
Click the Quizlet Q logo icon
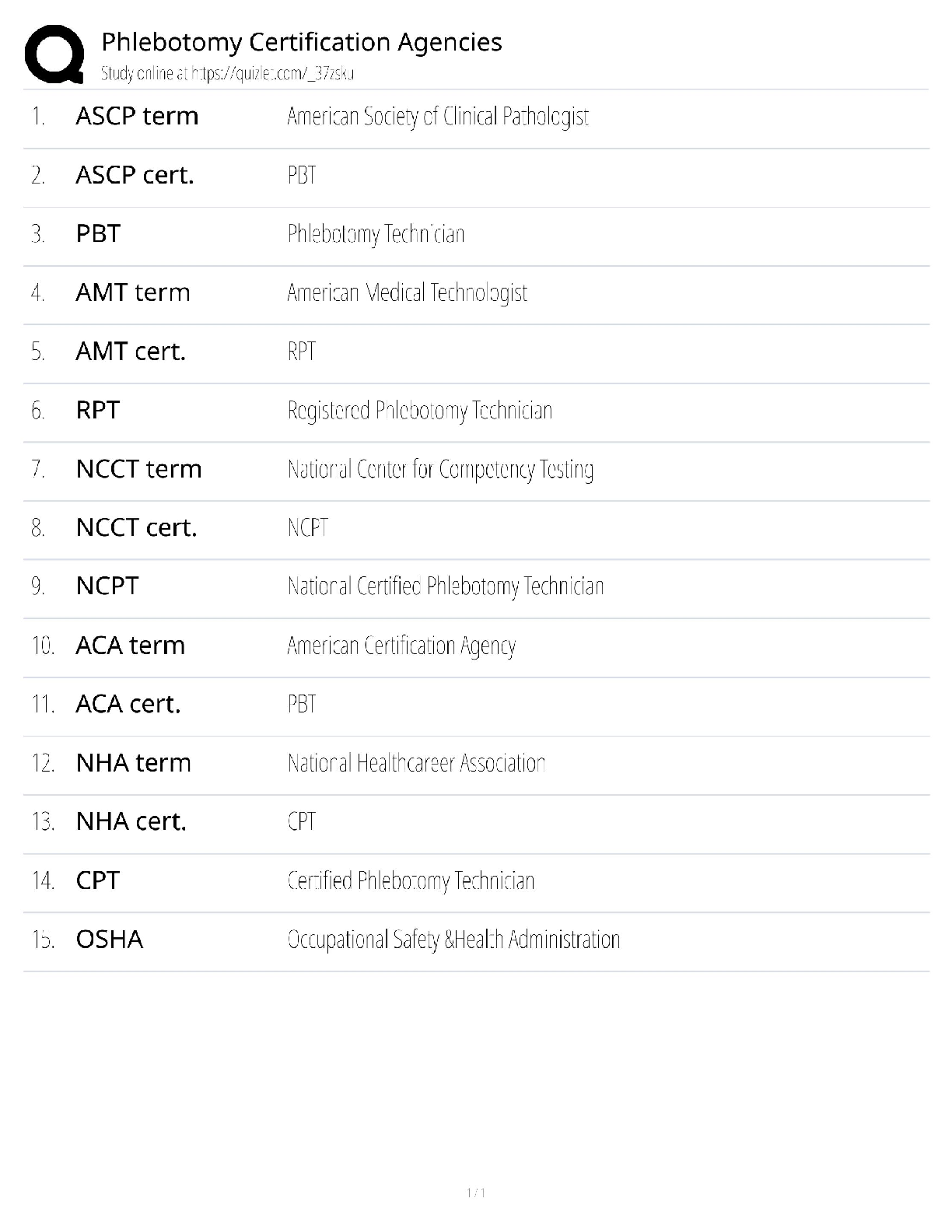[54, 54]
